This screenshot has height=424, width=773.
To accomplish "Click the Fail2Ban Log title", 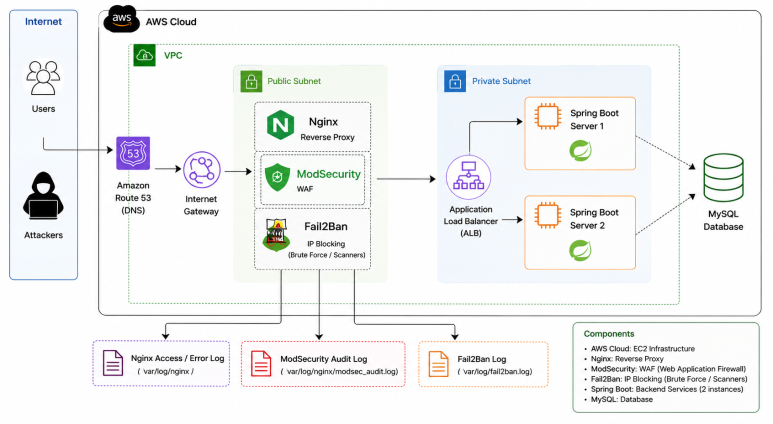I will click(x=482, y=359).
